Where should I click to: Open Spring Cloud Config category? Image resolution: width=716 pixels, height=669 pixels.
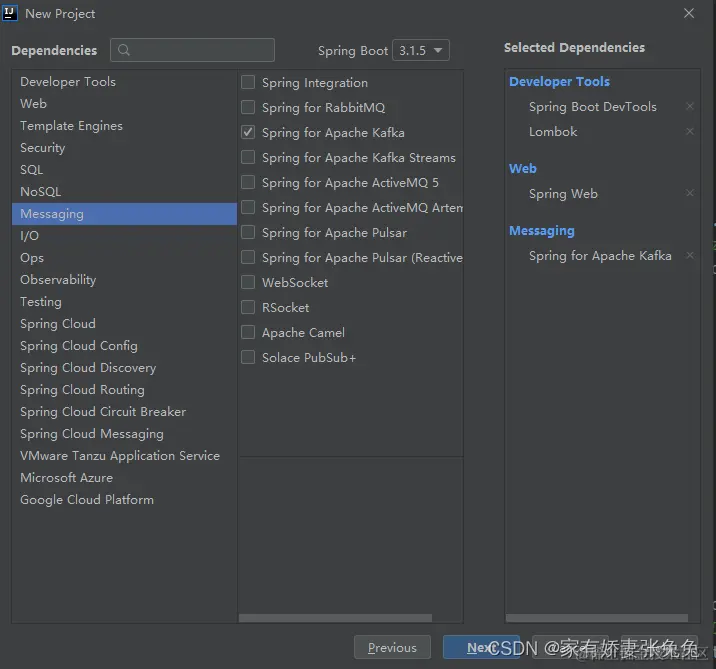coord(124,346)
